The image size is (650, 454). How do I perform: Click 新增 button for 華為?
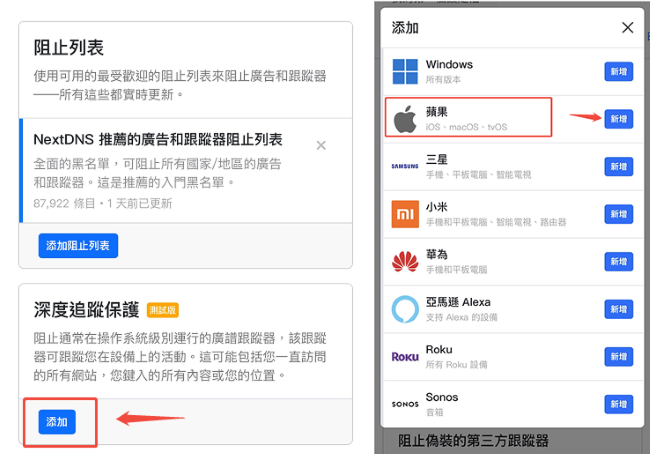[x=618, y=262]
